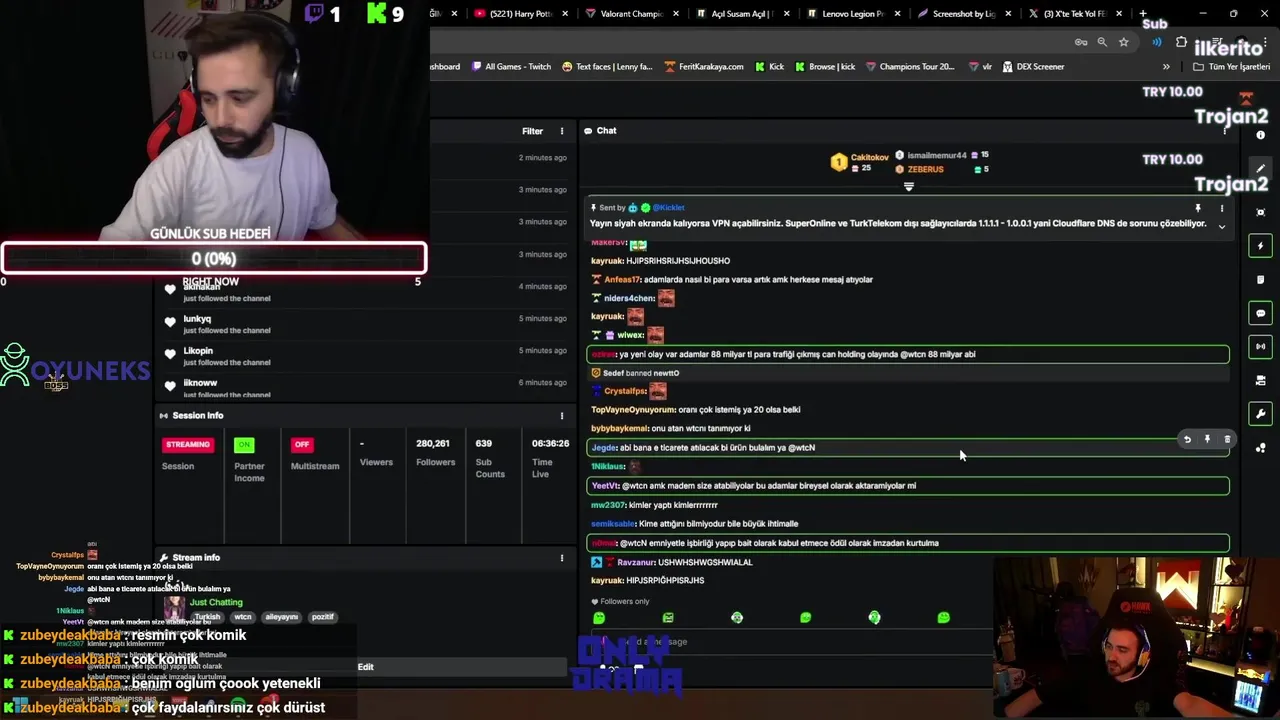Click the document icon in right sidebar

pos(1260,279)
